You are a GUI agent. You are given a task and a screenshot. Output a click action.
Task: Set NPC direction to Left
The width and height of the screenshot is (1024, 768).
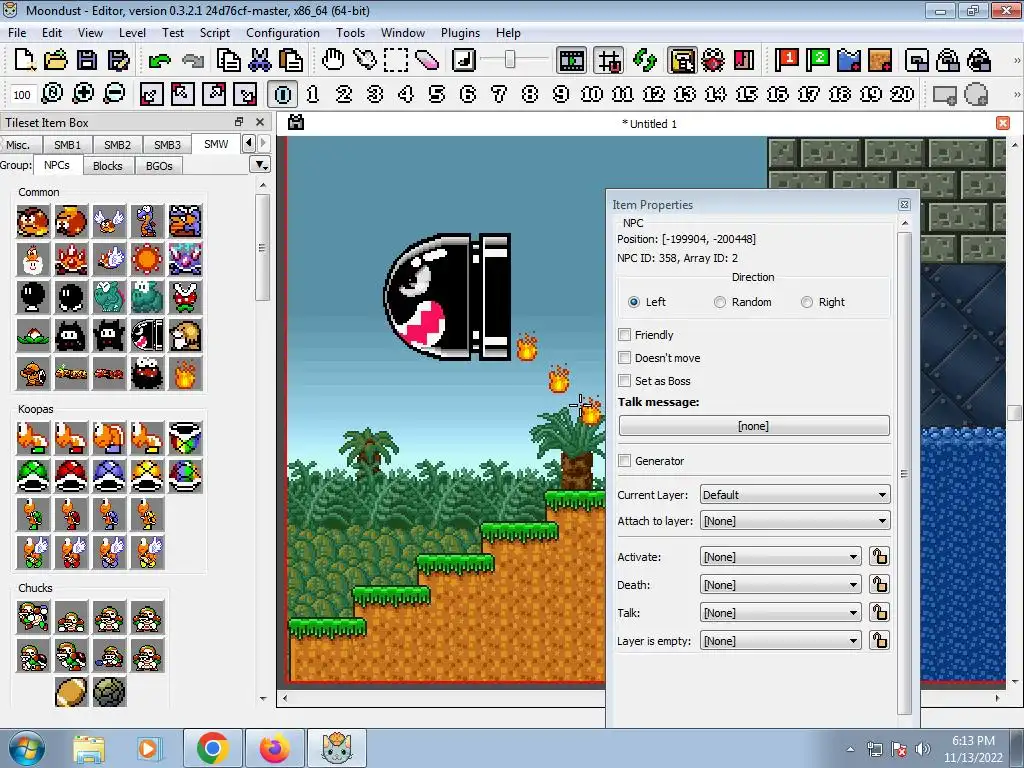[633, 302]
